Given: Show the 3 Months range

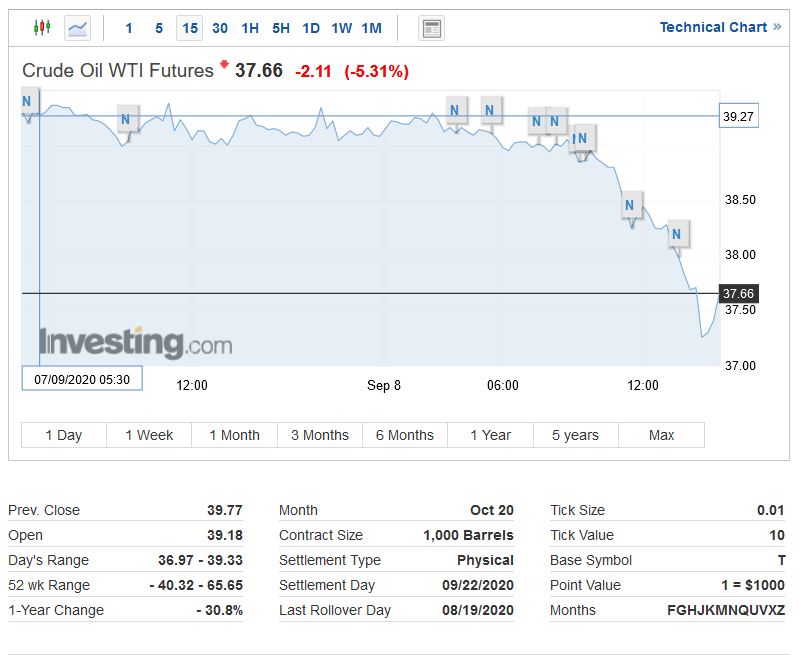Looking at the screenshot, I should [x=320, y=435].
